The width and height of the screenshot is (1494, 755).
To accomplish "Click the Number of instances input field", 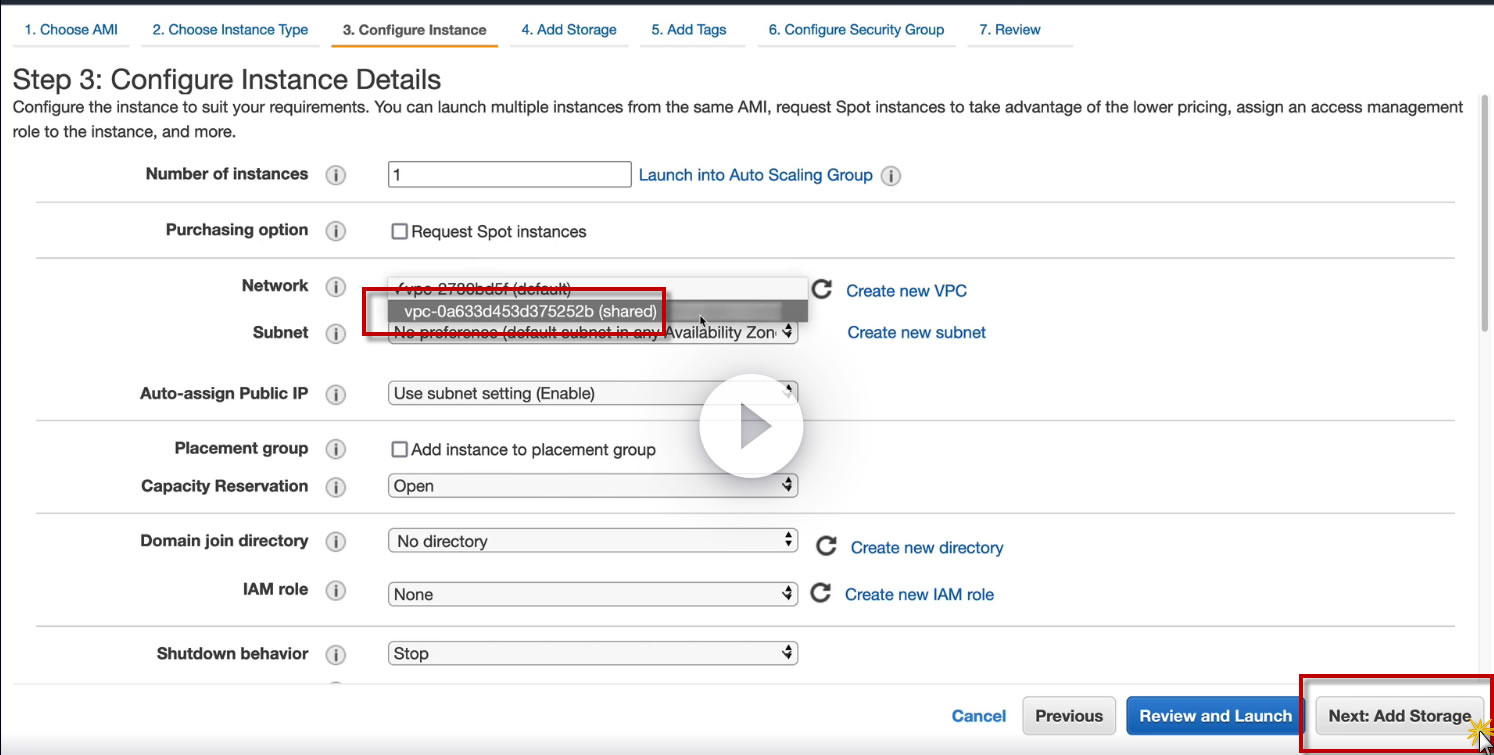I will (x=509, y=175).
